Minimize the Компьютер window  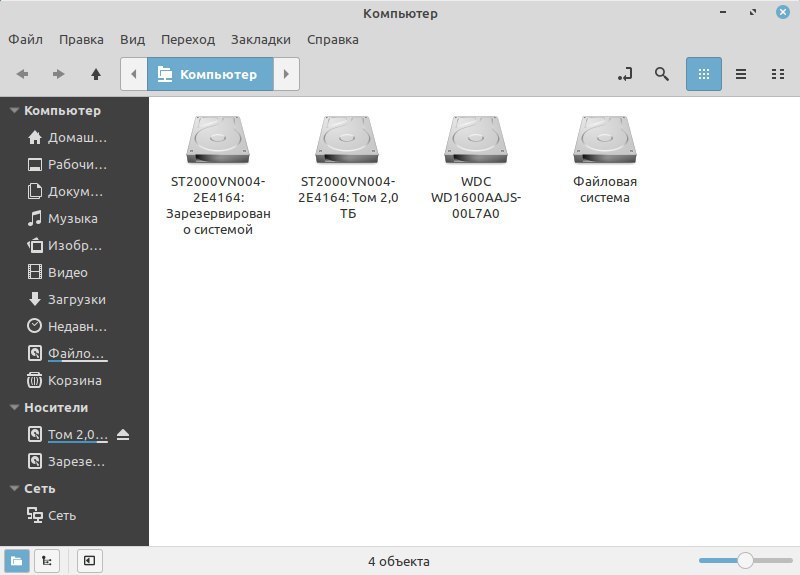coord(723,12)
